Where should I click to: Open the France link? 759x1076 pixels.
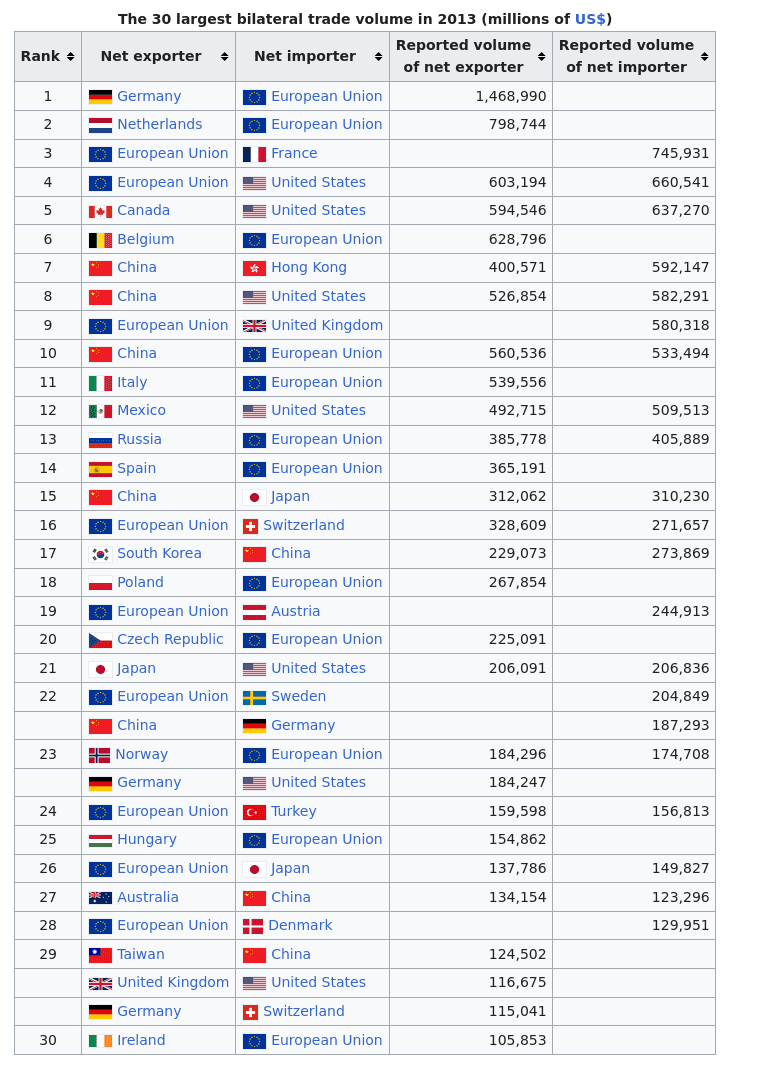pos(294,154)
